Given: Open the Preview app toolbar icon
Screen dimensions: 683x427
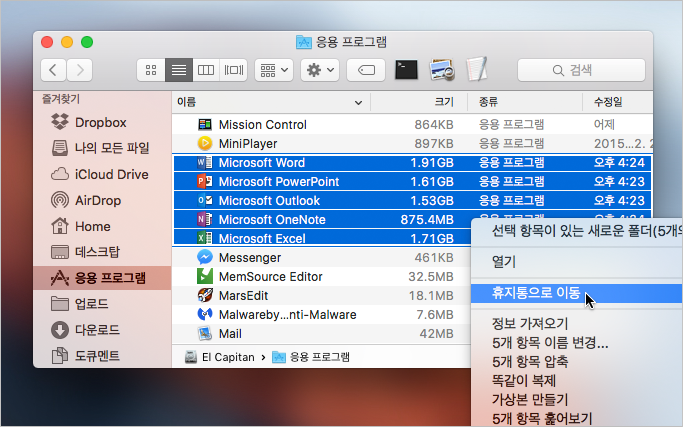Looking at the screenshot, I should coord(442,70).
